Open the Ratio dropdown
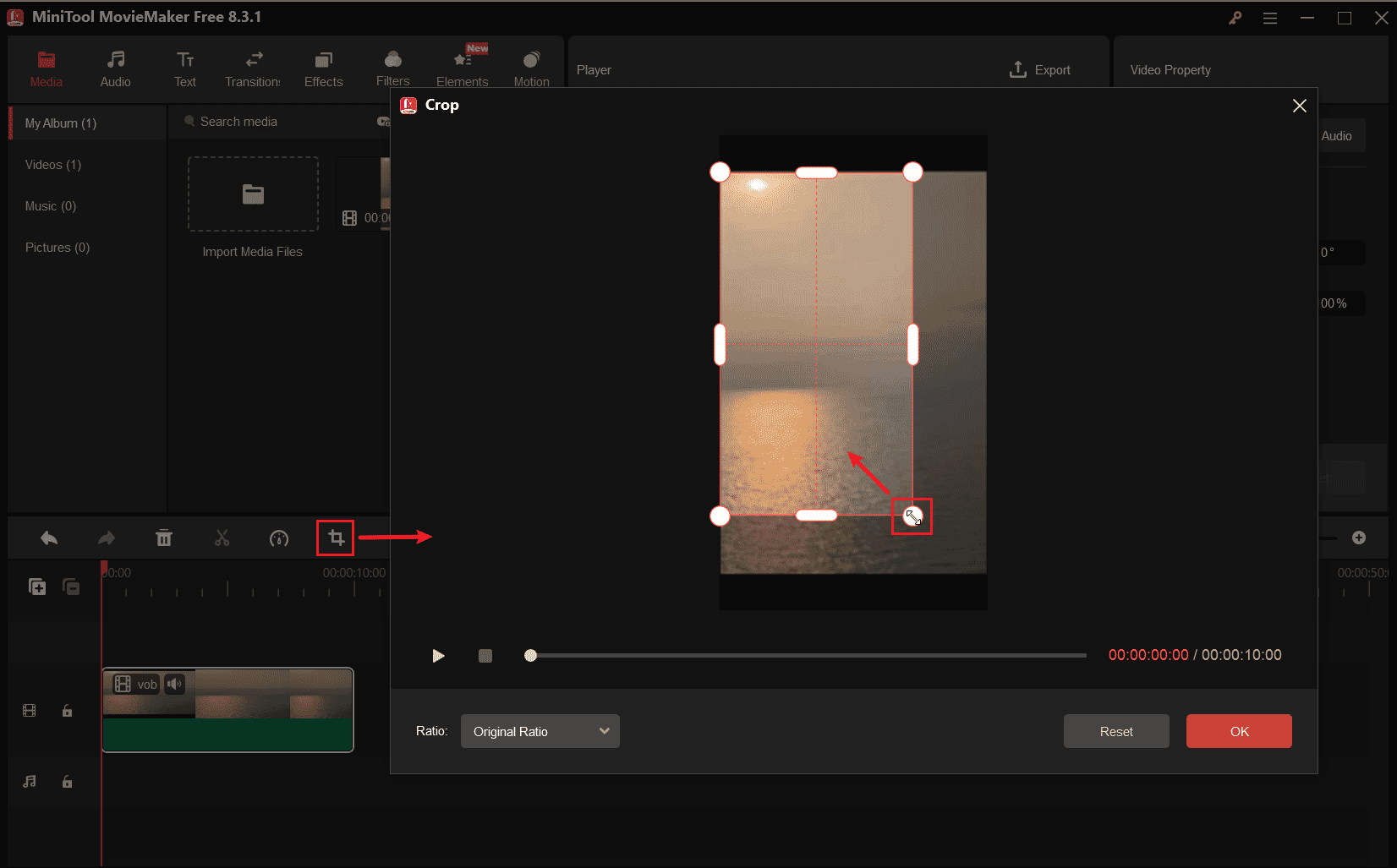The height and width of the screenshot is (868, 1397). 540,731
